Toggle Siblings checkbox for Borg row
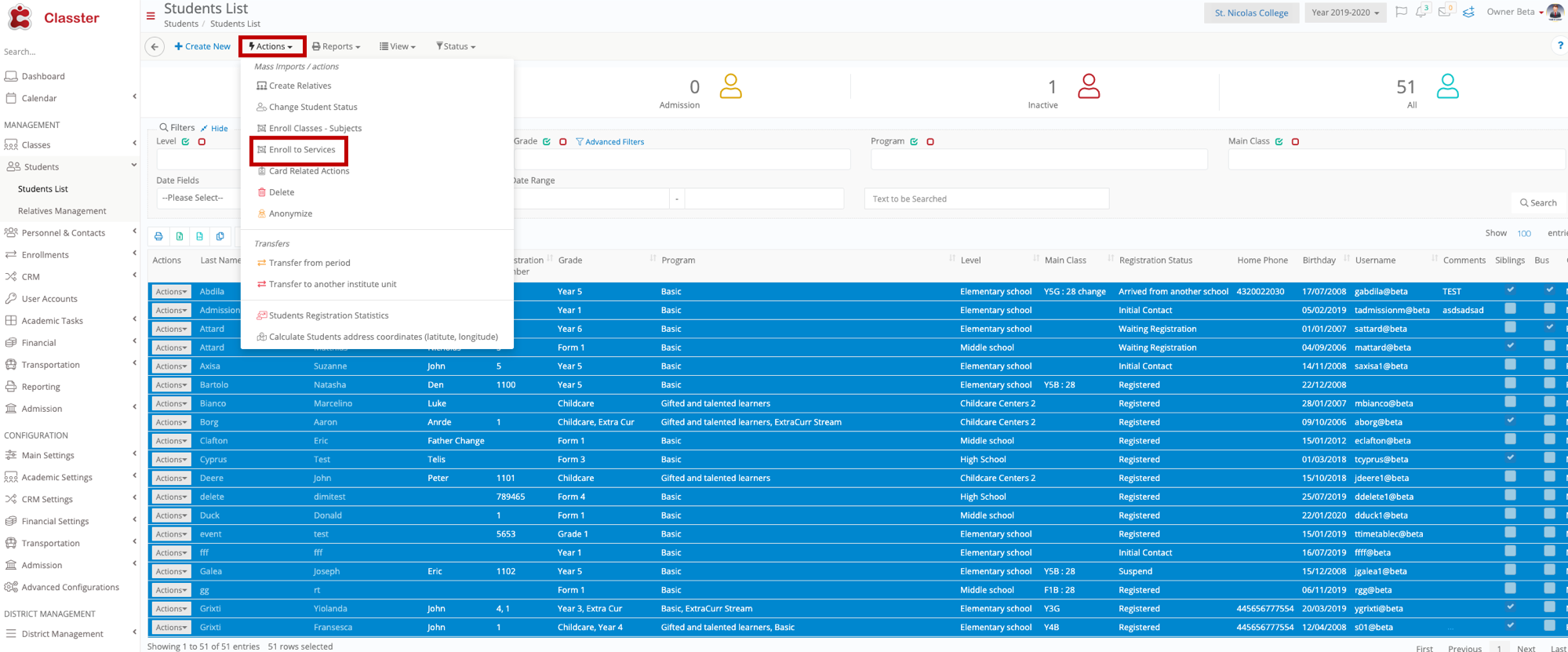 point(1510,421)
